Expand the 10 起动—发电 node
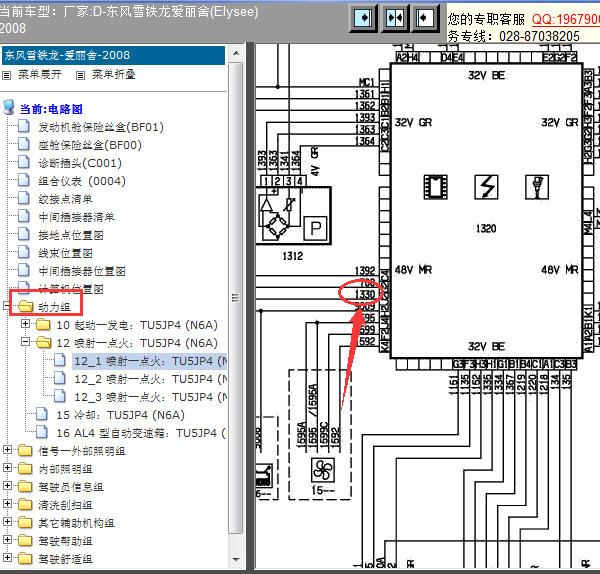Image resolution: width=600 pixels, height=574 pixels. click(x=25, y=324)
